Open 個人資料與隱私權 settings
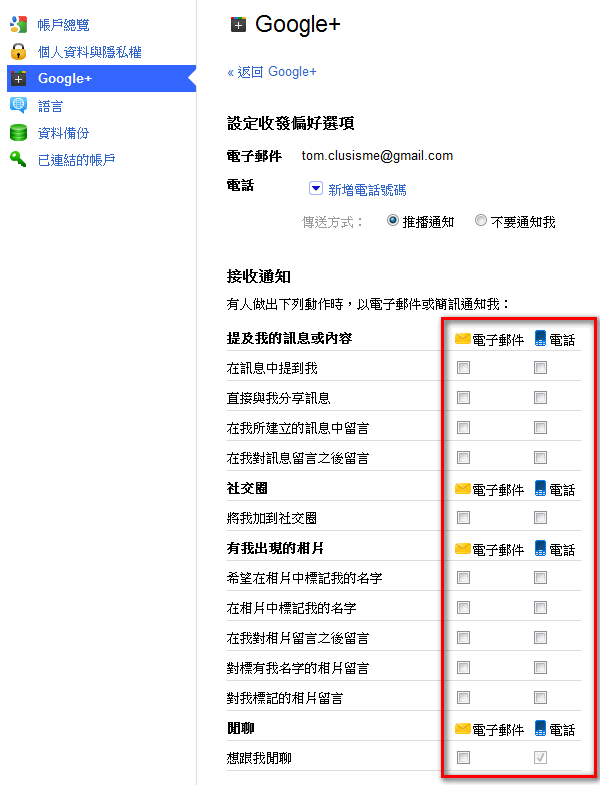 point(90,52)
